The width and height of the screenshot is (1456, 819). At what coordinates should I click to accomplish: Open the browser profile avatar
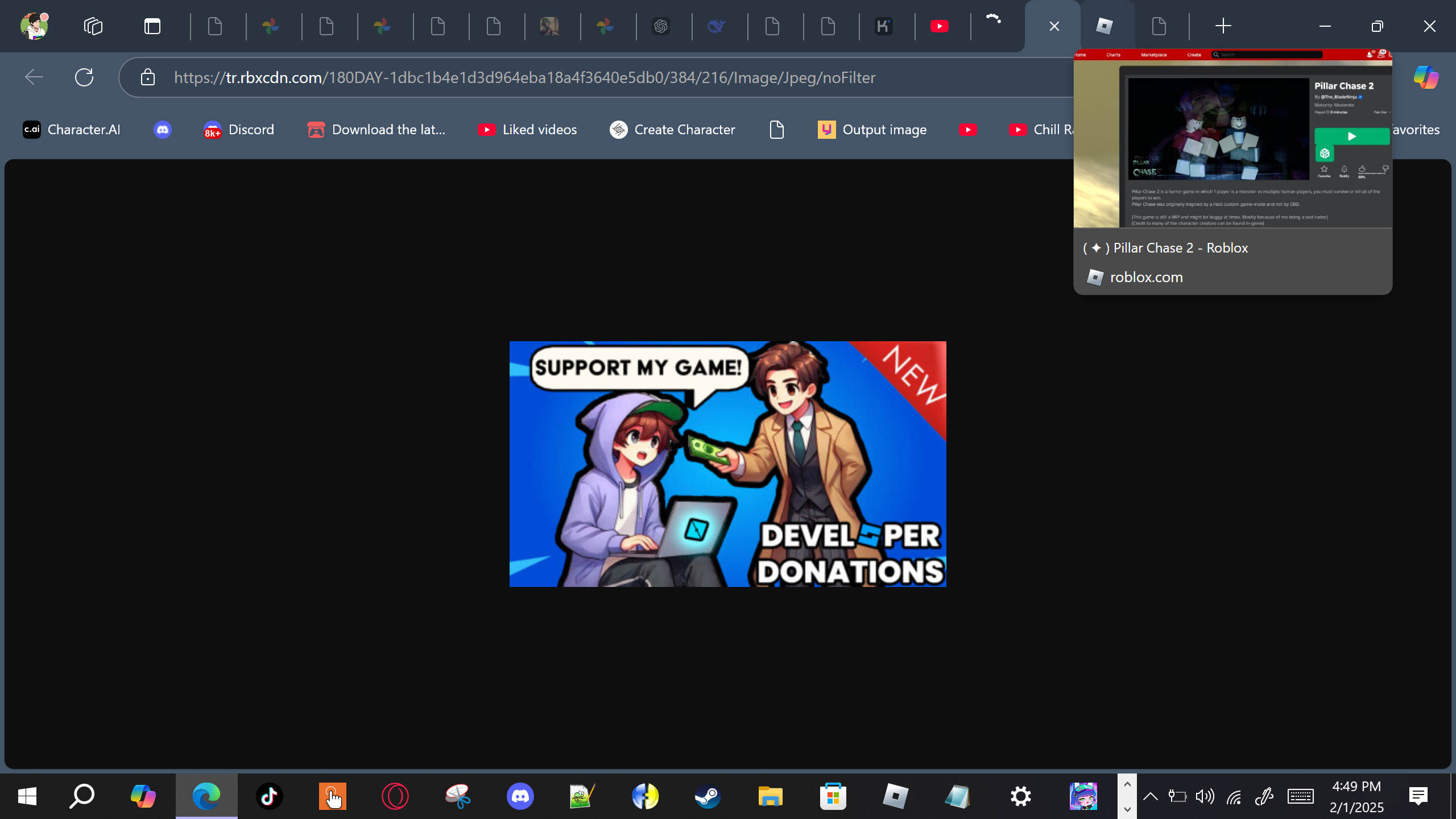coord(34,26)
